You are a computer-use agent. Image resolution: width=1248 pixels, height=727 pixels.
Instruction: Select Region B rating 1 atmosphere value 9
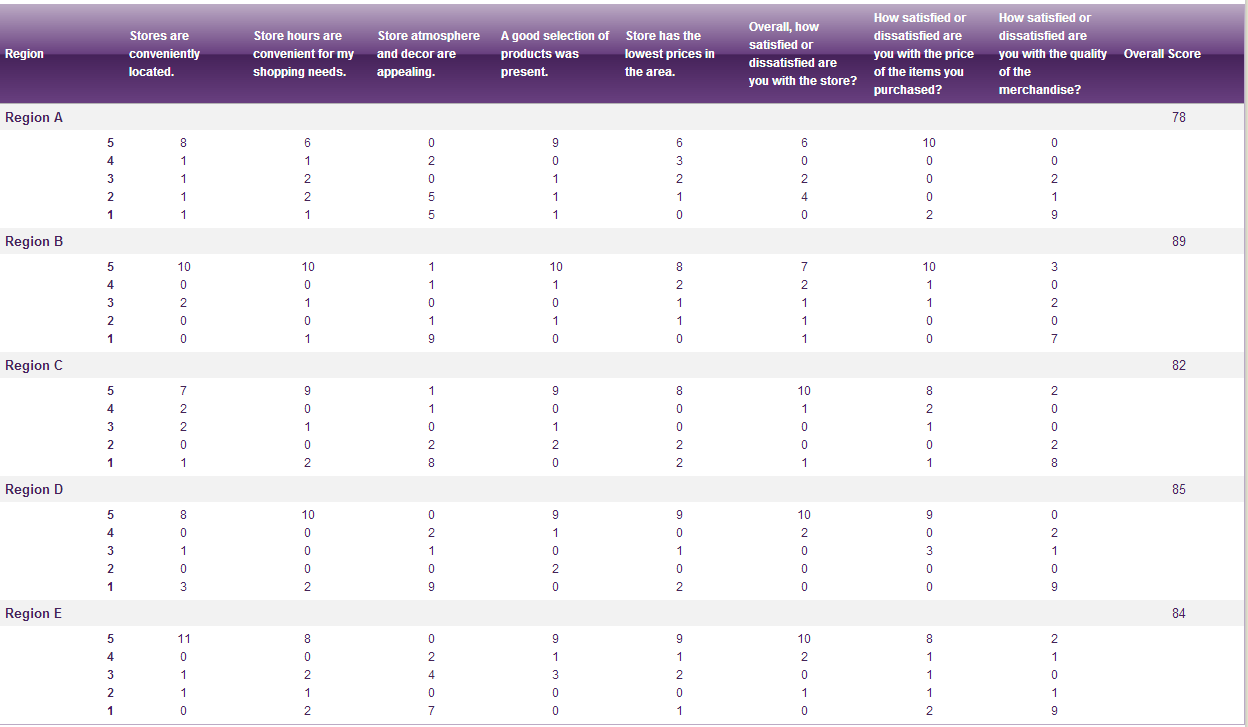[431, 339]
